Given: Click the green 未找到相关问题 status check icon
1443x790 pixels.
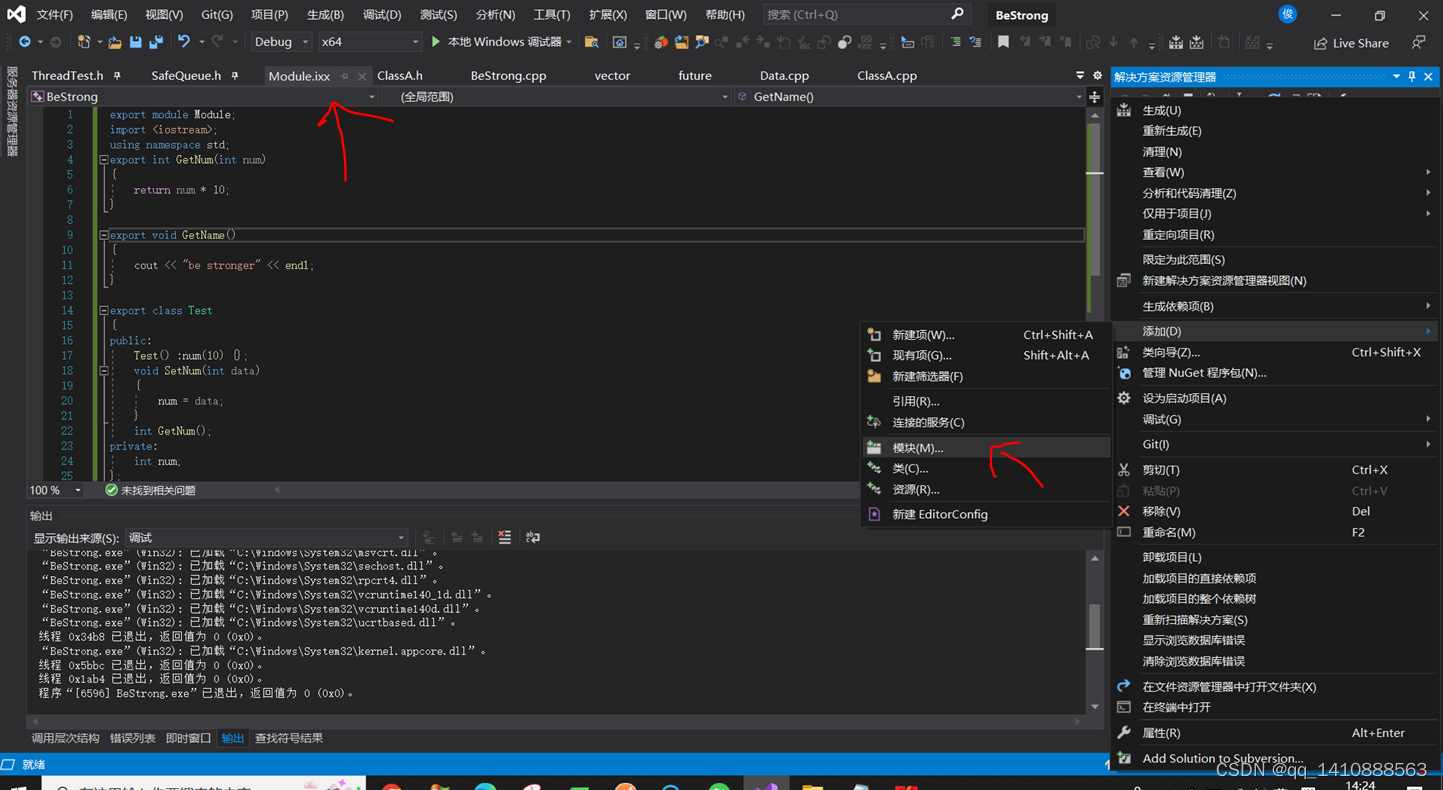Looking at the screenshot, I should [x=111, y=490].
